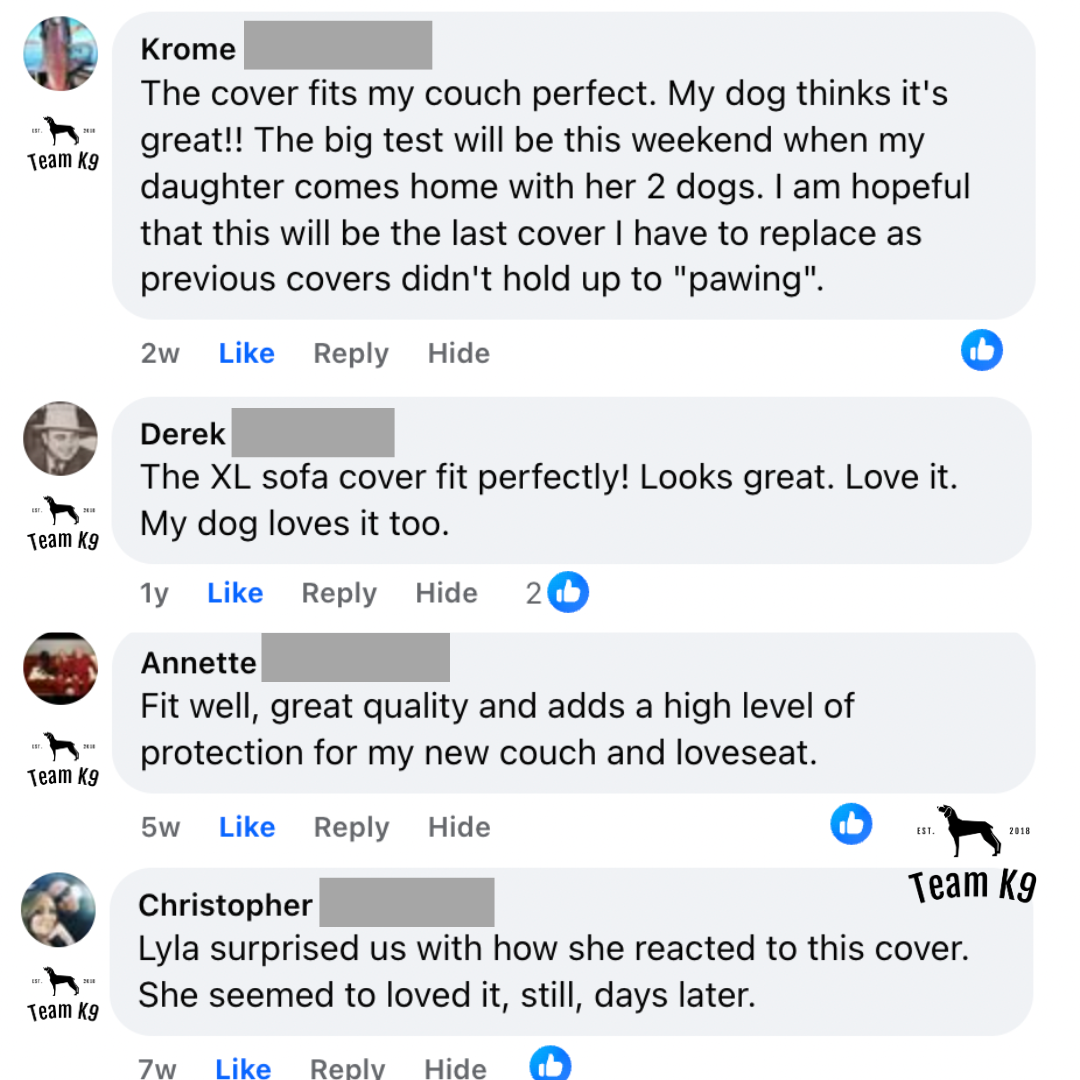The image size is (1080, 1080).
Task: Open Annette's profile picture
Action: pos(61,668)
